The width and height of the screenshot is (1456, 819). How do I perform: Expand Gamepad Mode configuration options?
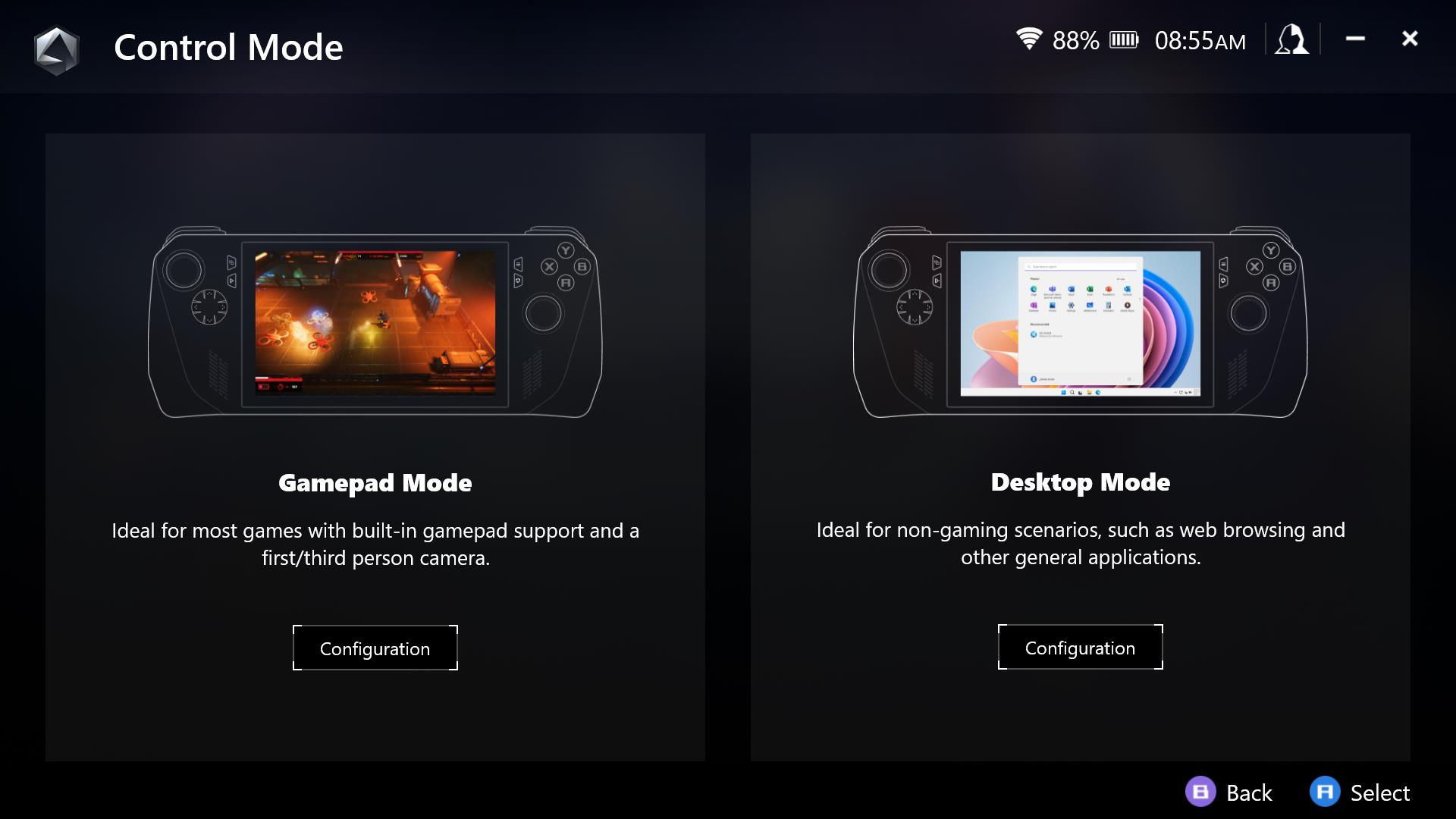[x=374, y=648]
